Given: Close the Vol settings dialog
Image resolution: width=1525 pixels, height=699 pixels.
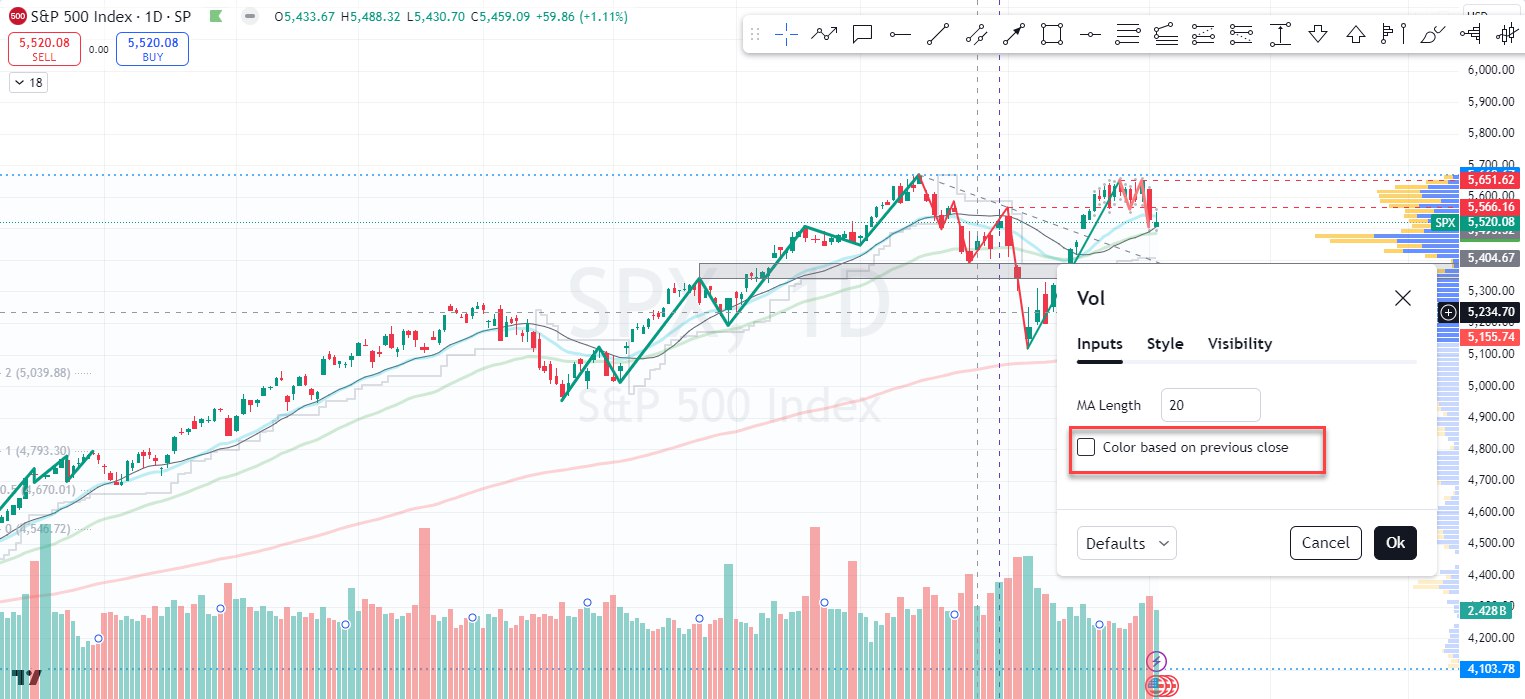Looking at the screenshot, I should pos(1402,298).
